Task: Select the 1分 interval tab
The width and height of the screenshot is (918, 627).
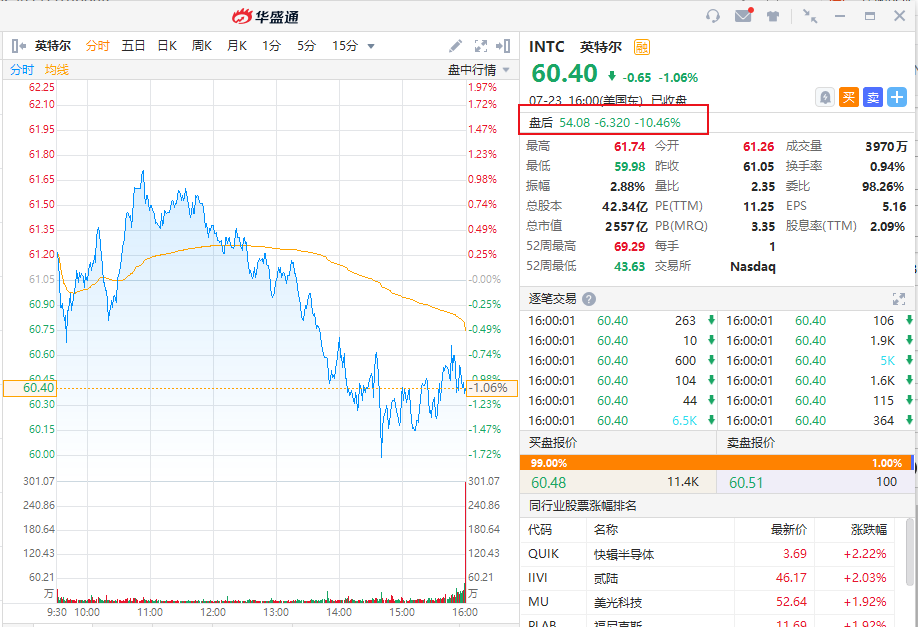Action: (x=271, y=46)
